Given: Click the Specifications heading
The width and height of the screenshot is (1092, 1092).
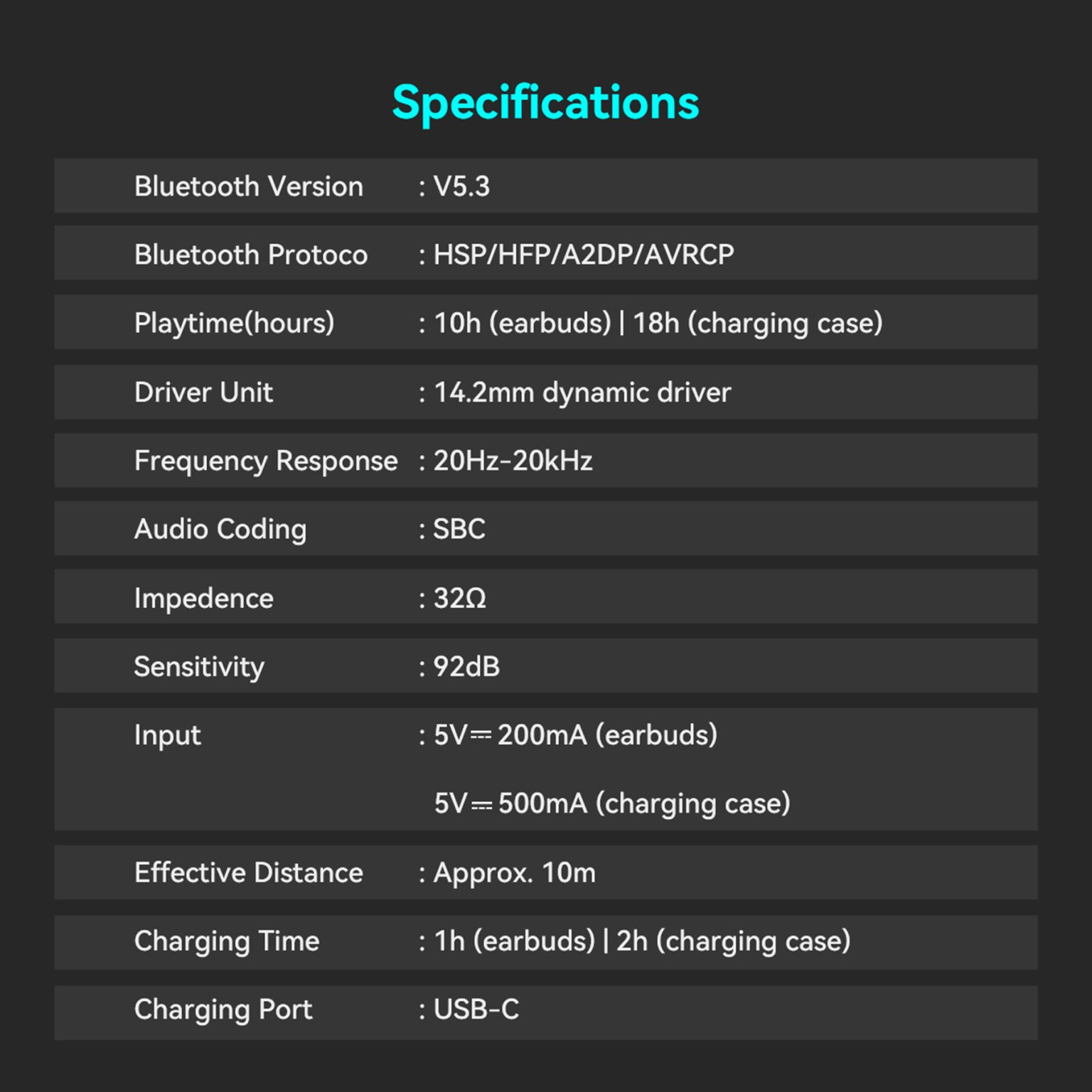Looking at the screenshot, I should pyautogui.click(x=545, y=103).
